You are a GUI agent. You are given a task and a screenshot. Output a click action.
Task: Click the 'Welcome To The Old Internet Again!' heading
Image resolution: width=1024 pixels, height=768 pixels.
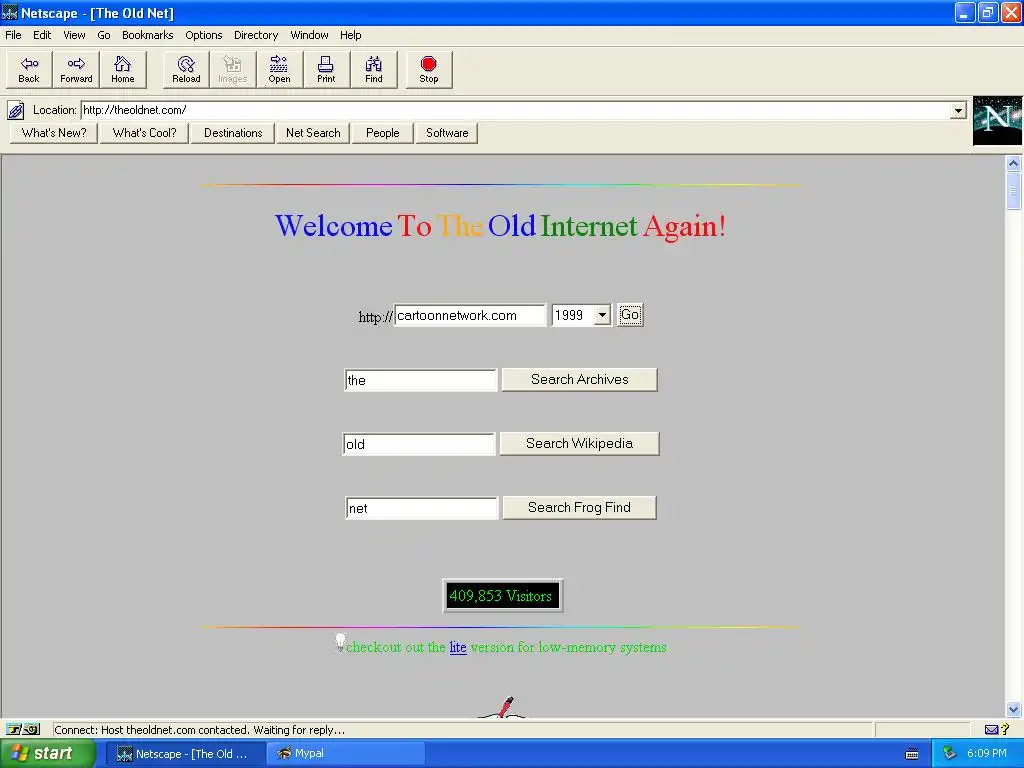pyautogui.click(x=500, y=226)
